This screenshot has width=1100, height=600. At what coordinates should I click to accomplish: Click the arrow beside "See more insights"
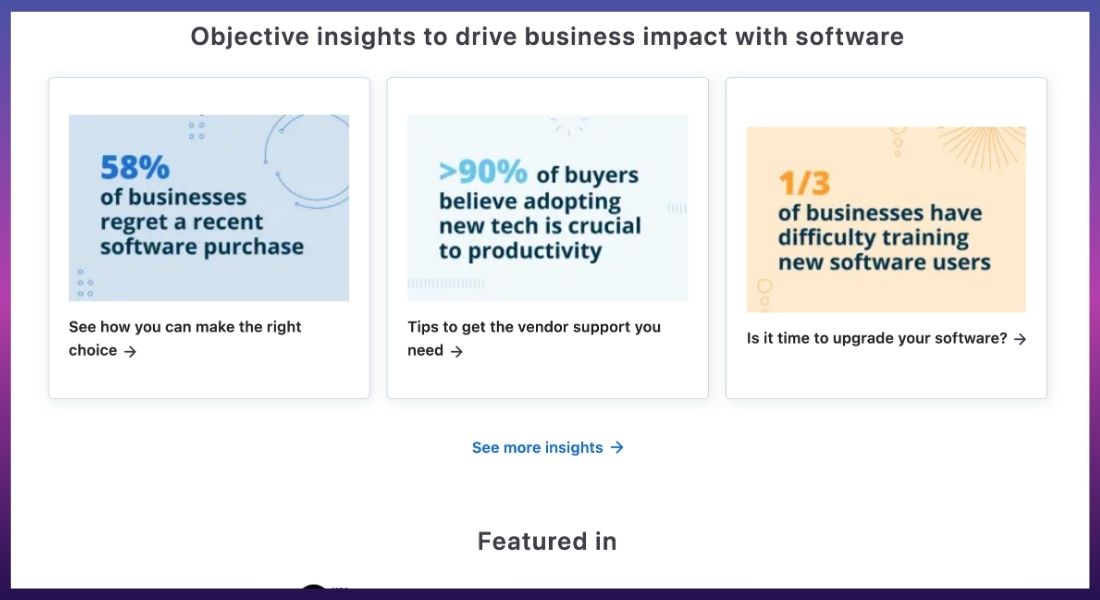pyautogui.click(x=617, y=447)
